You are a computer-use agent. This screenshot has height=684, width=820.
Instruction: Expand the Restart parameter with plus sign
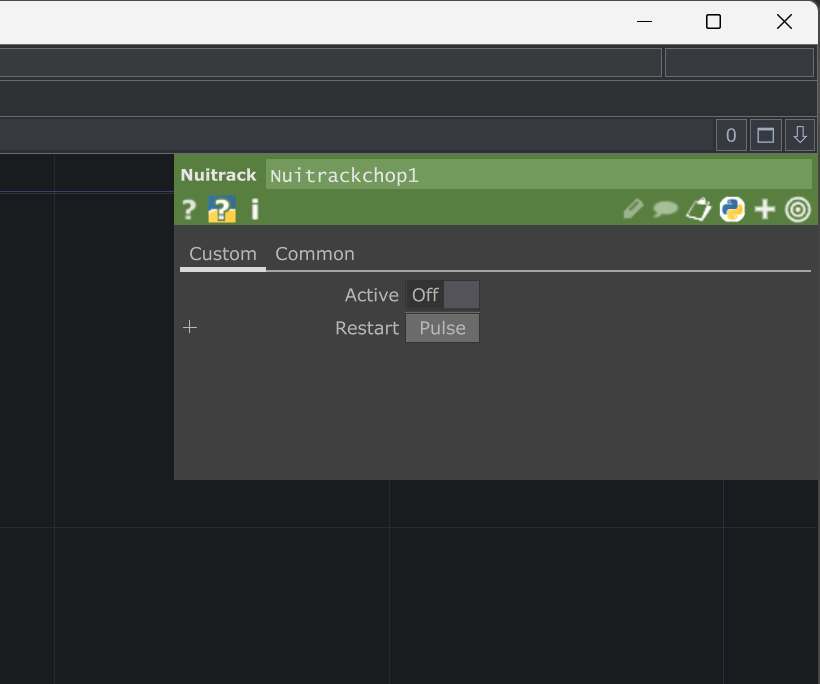point(190,327)
